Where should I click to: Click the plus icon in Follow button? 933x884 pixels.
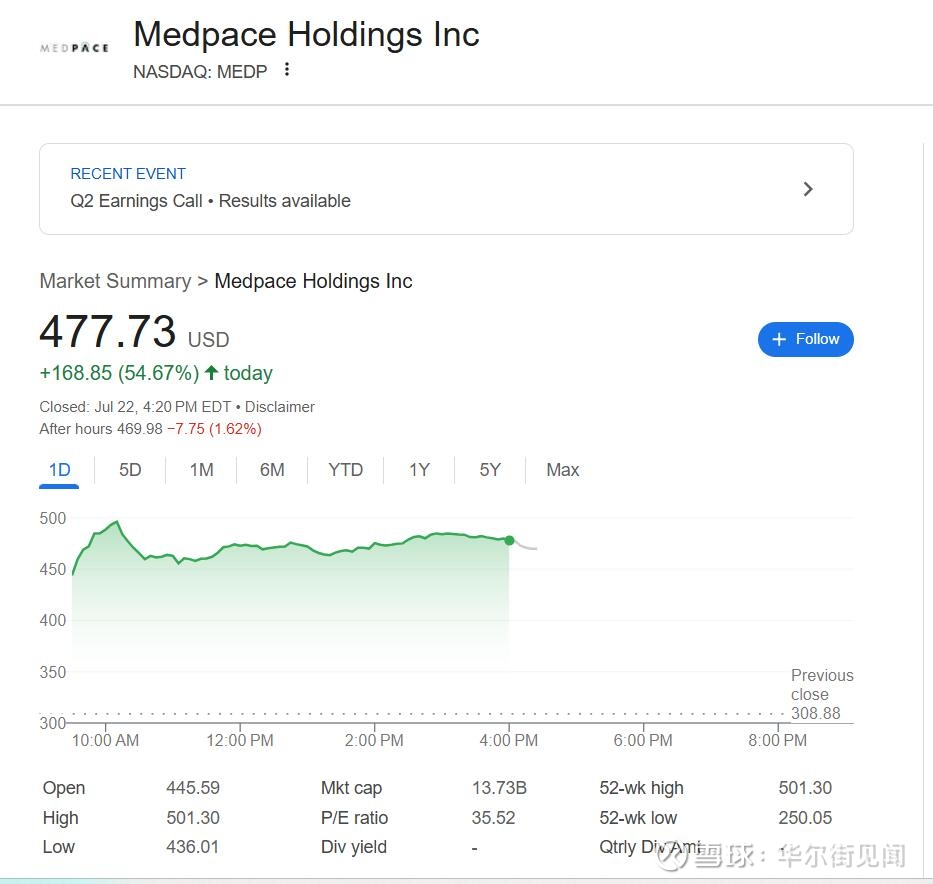(x=779, y=339)
